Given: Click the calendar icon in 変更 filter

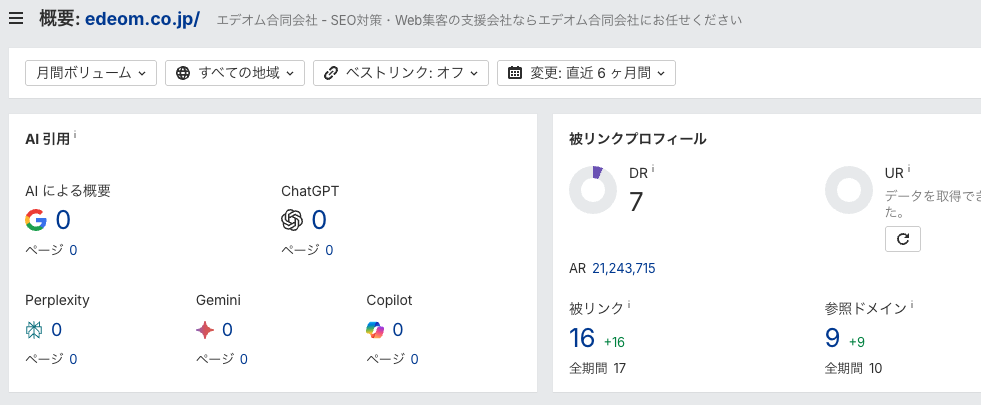Looking at the screenshot, I should (514, 73).
